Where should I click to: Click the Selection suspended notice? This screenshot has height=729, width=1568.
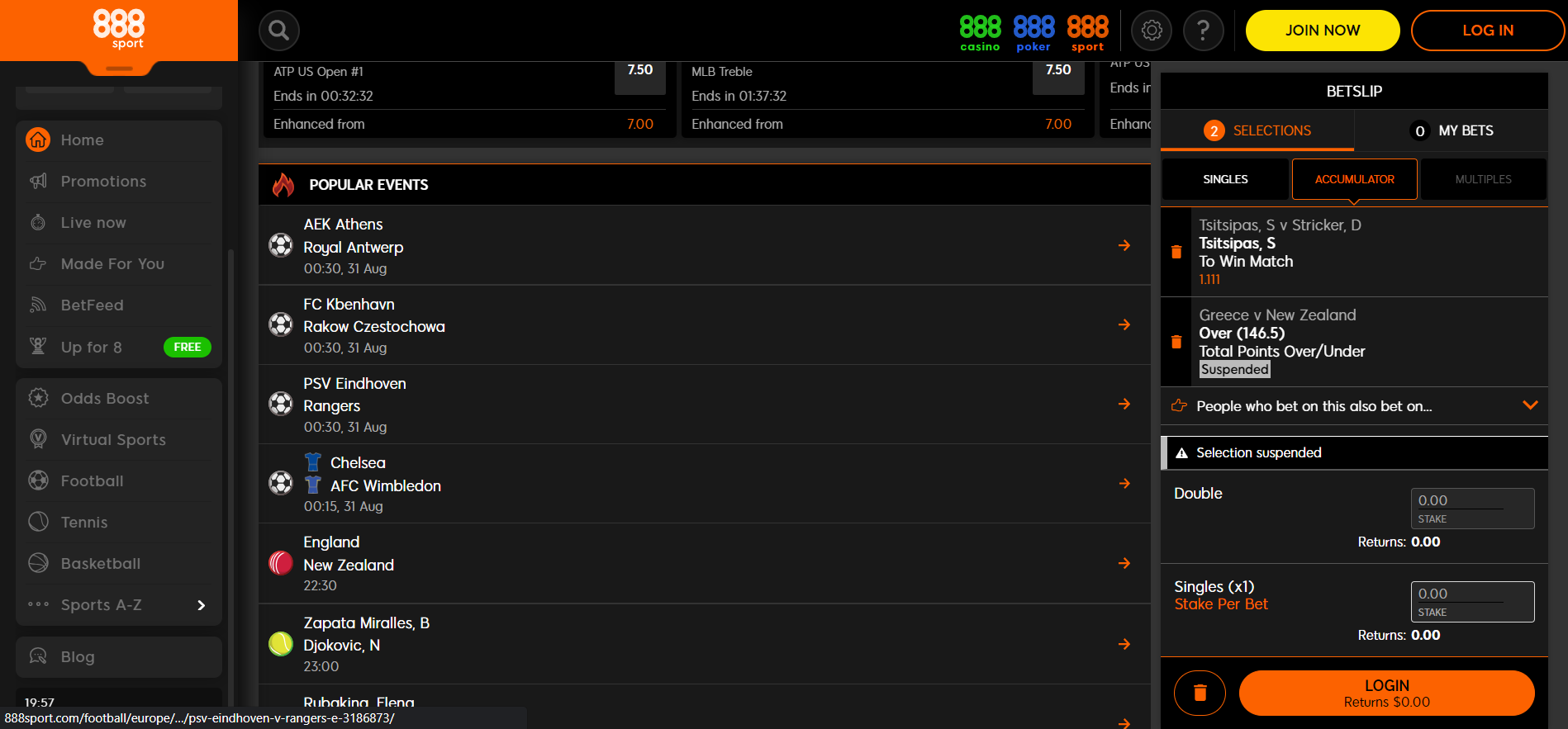click(x=1354, y=452)
